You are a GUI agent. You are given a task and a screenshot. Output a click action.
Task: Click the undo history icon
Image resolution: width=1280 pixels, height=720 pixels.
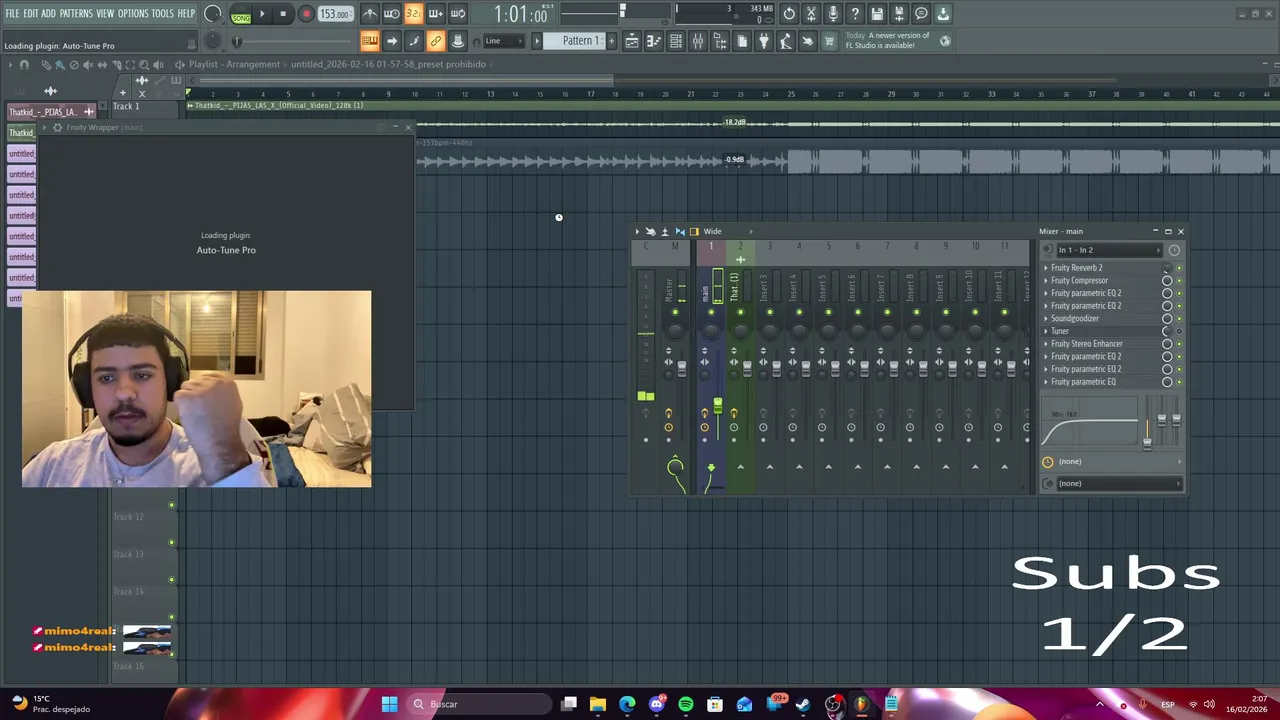click(x=789, y=13)
